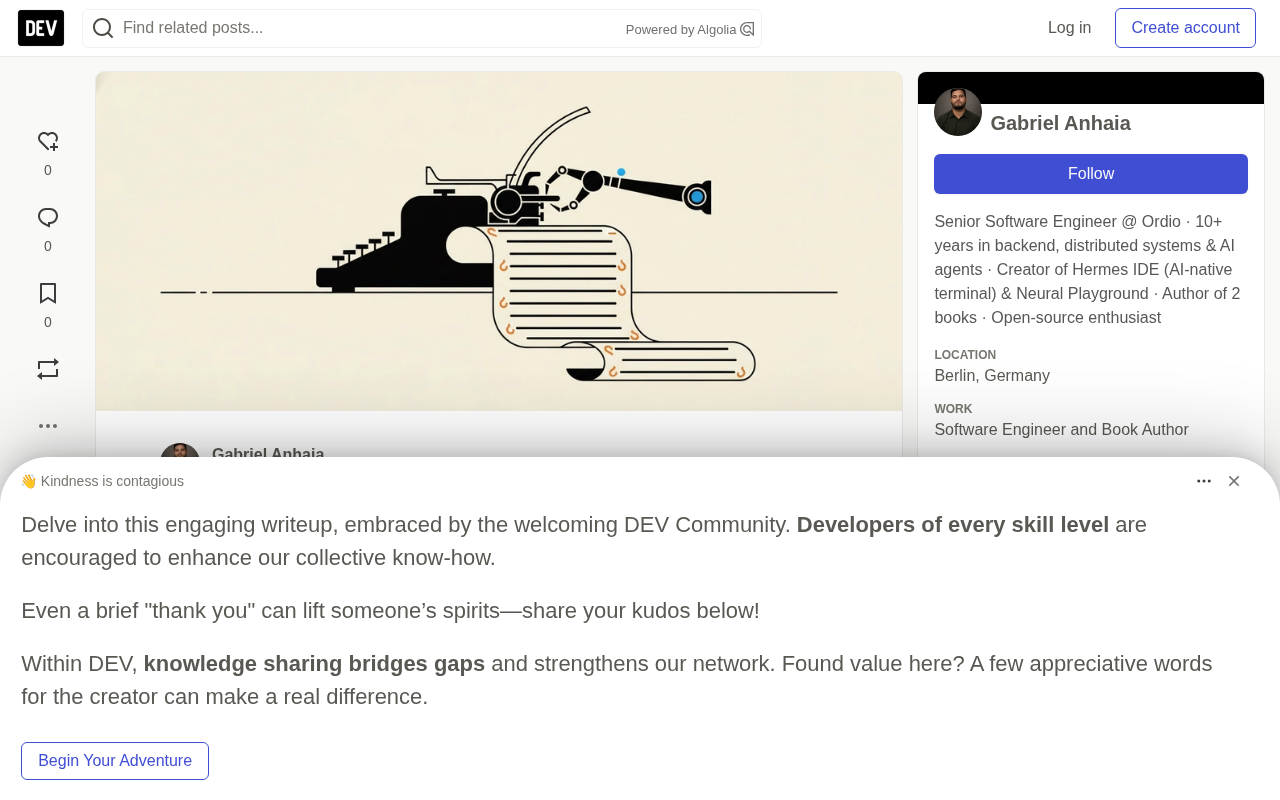Click the location text Berlin, Germany
The image size is (1280, 800).
pyautogui.click(x=992, y=376)
